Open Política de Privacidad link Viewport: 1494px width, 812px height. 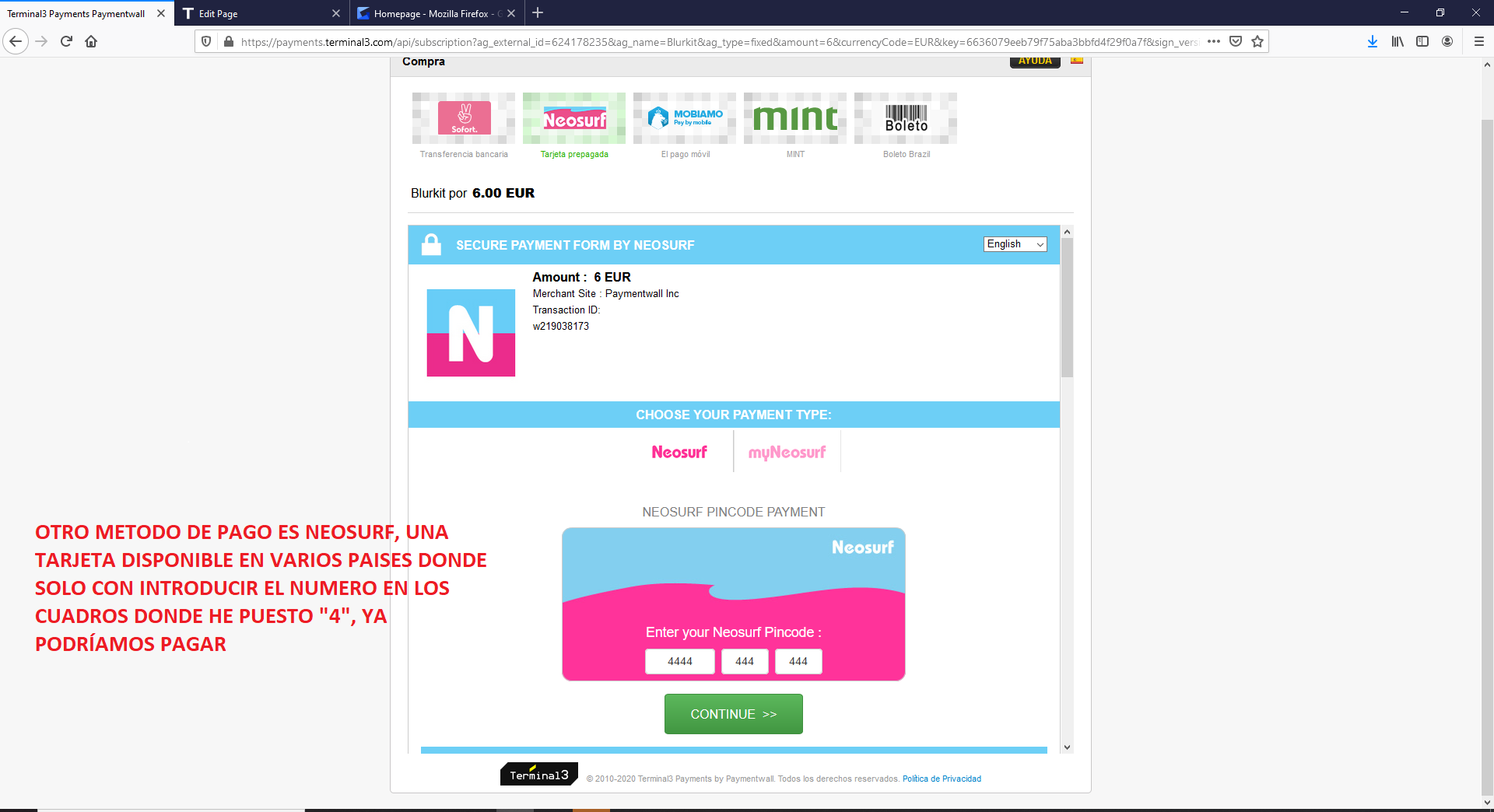tap(942, 779)
